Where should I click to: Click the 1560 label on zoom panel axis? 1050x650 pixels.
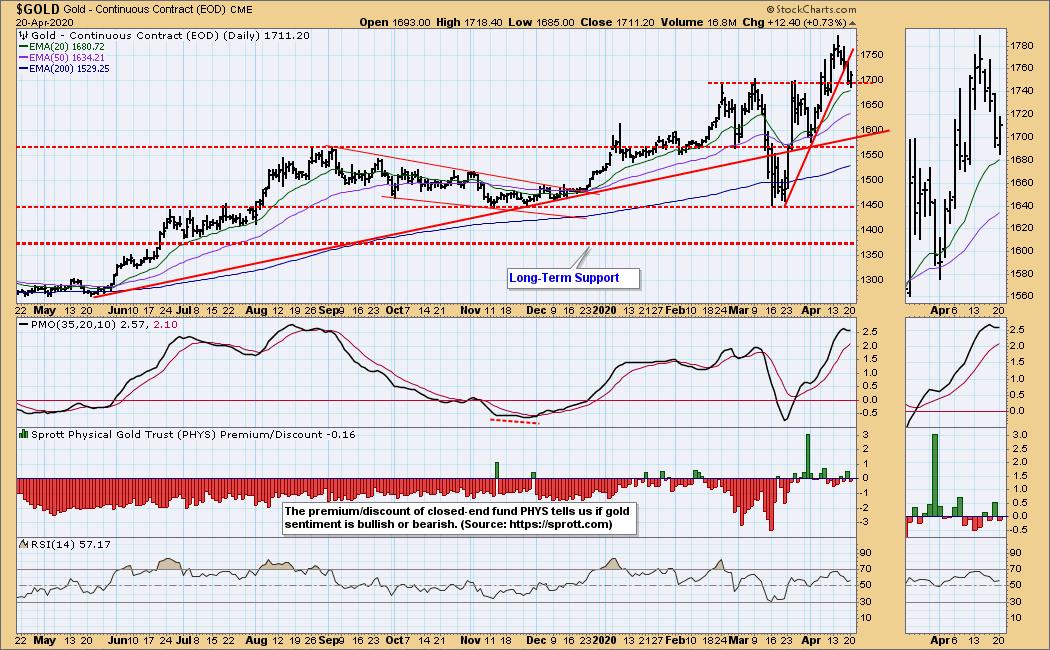point(1021,297)
